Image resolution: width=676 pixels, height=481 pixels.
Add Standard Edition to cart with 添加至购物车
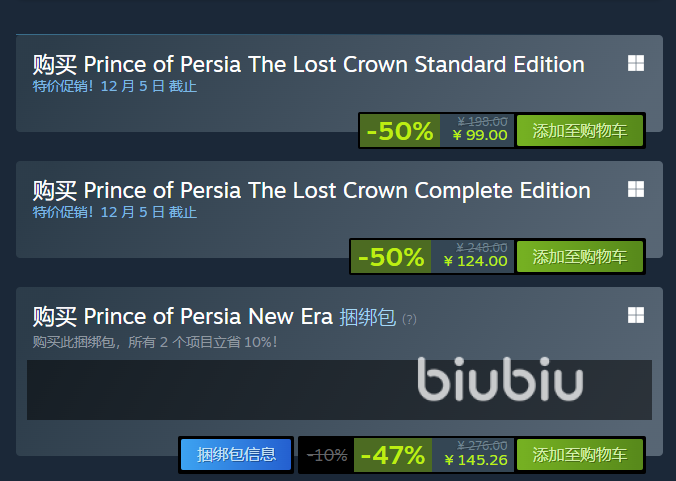tap(580, 131)
